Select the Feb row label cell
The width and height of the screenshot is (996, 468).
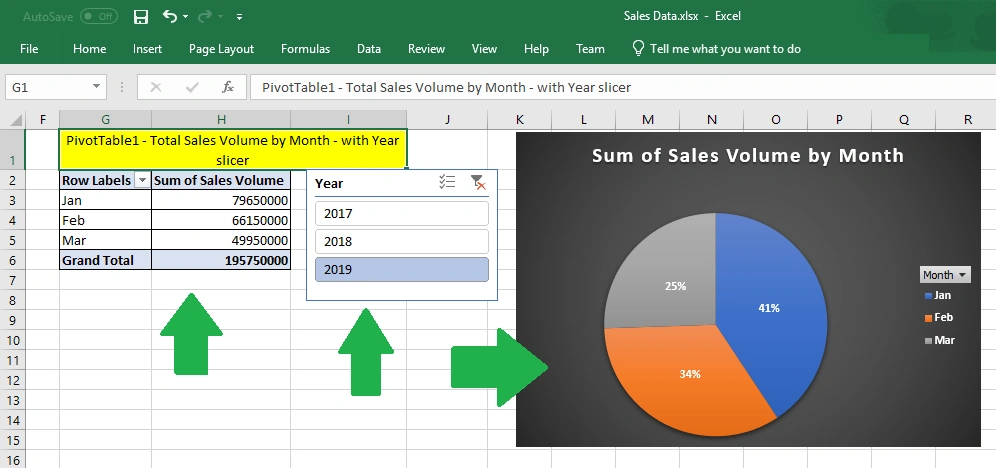(x=105, y=220)
